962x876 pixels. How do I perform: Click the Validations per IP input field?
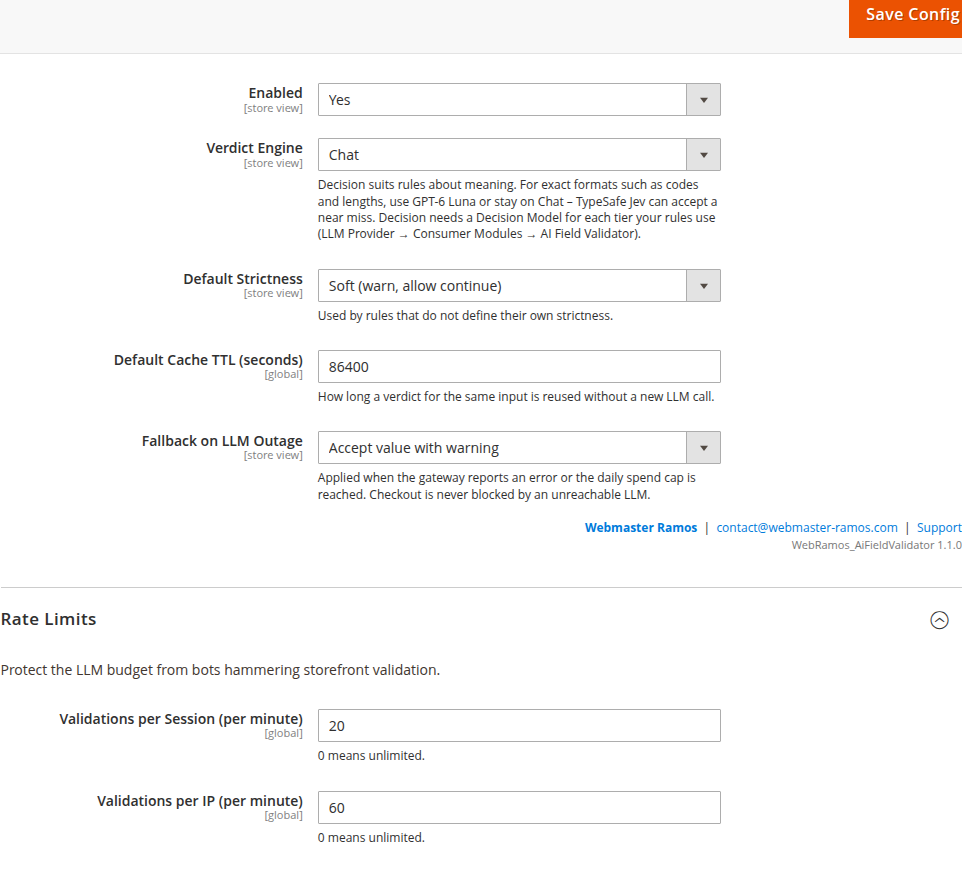click(519, 808)
